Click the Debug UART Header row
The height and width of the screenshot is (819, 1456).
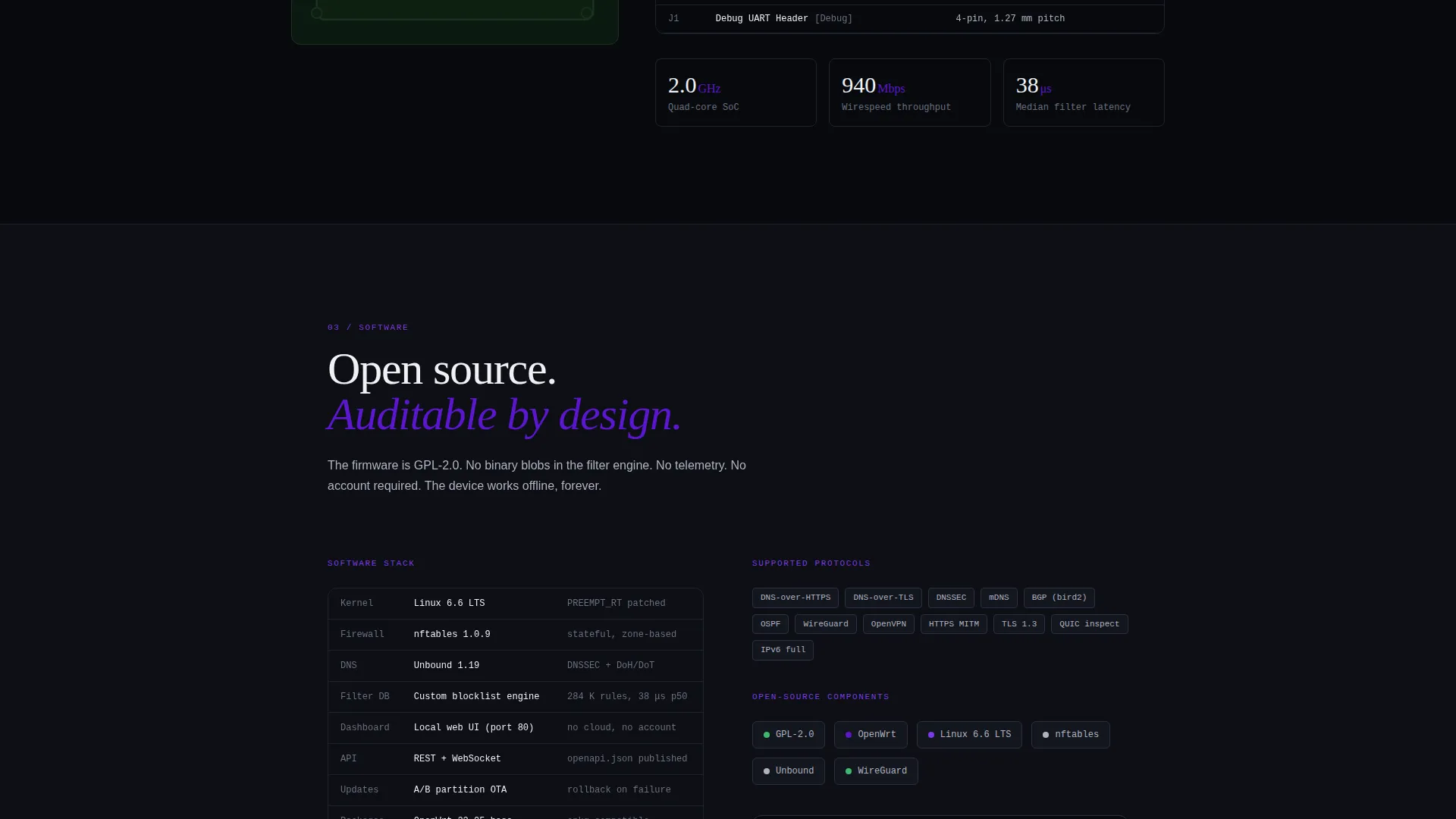tap(910, 19)
